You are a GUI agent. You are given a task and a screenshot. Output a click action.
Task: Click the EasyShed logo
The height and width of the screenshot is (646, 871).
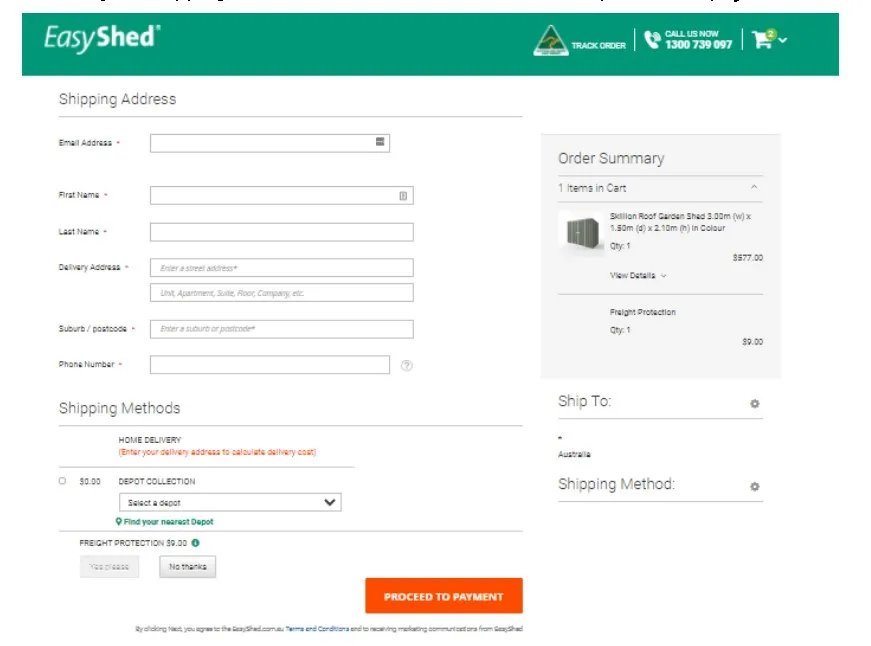tap(101, 39)
